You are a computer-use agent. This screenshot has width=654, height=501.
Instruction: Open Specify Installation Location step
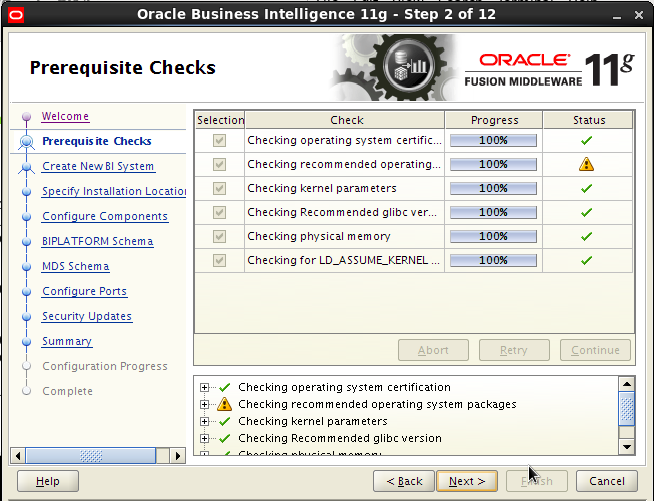coord(114,191)
